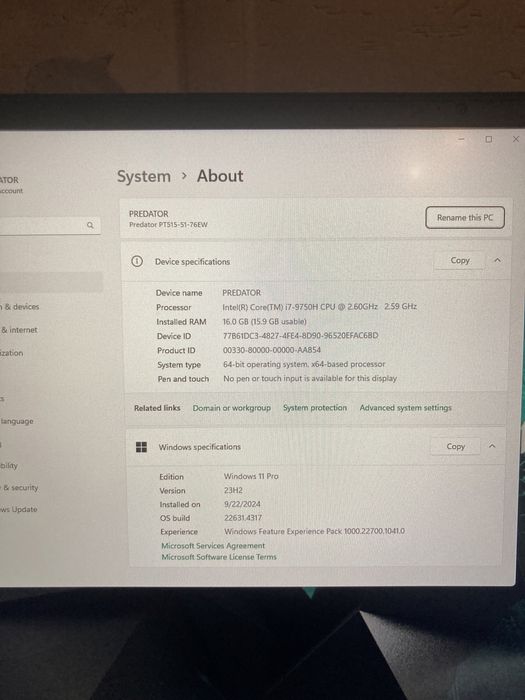The image size is (525, 700).
Task: Copy the Device specifications
Action: [x=459, y=260]
